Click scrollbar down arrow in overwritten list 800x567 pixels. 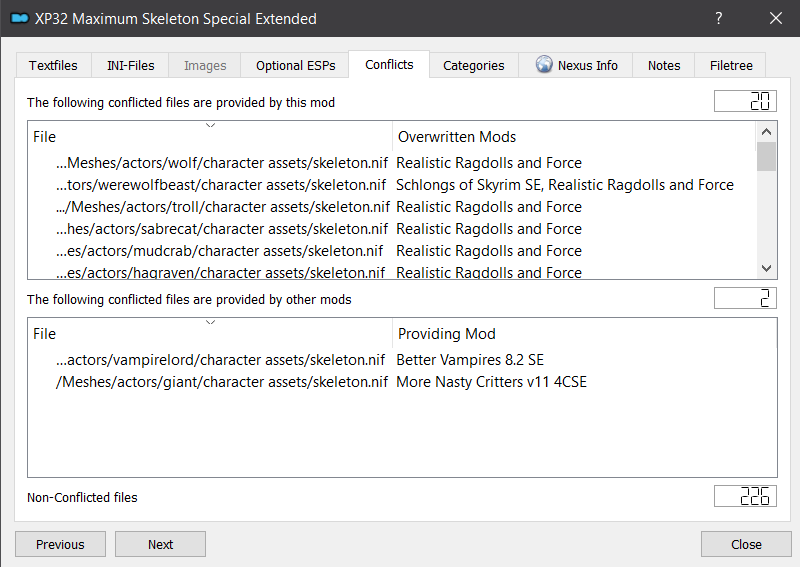(766, 268)
